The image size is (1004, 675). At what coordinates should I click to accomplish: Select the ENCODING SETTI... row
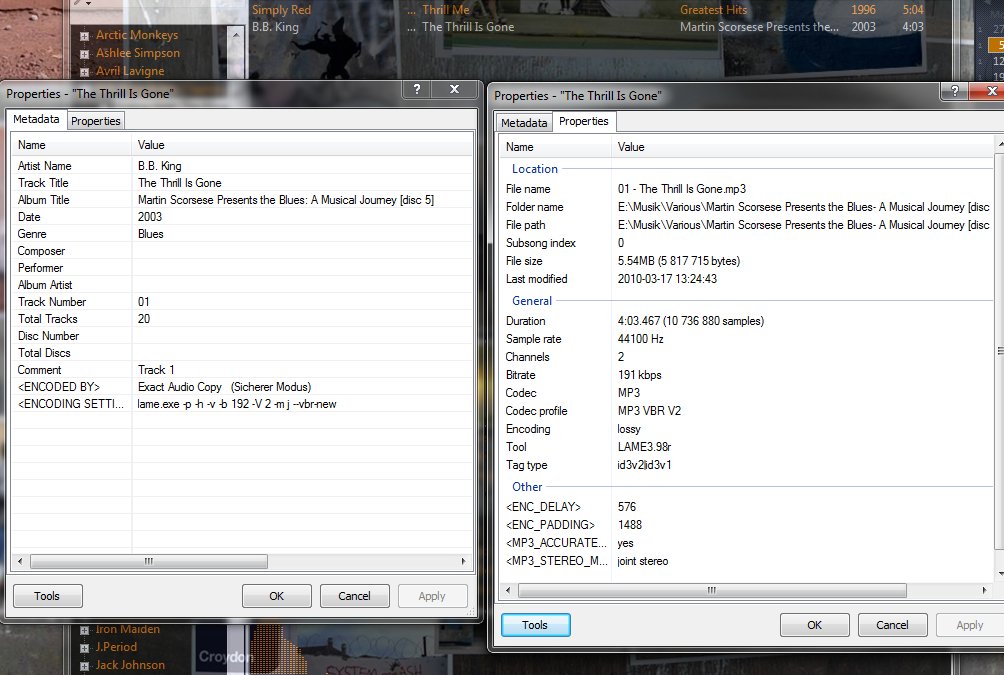click(x=242, y=404)
